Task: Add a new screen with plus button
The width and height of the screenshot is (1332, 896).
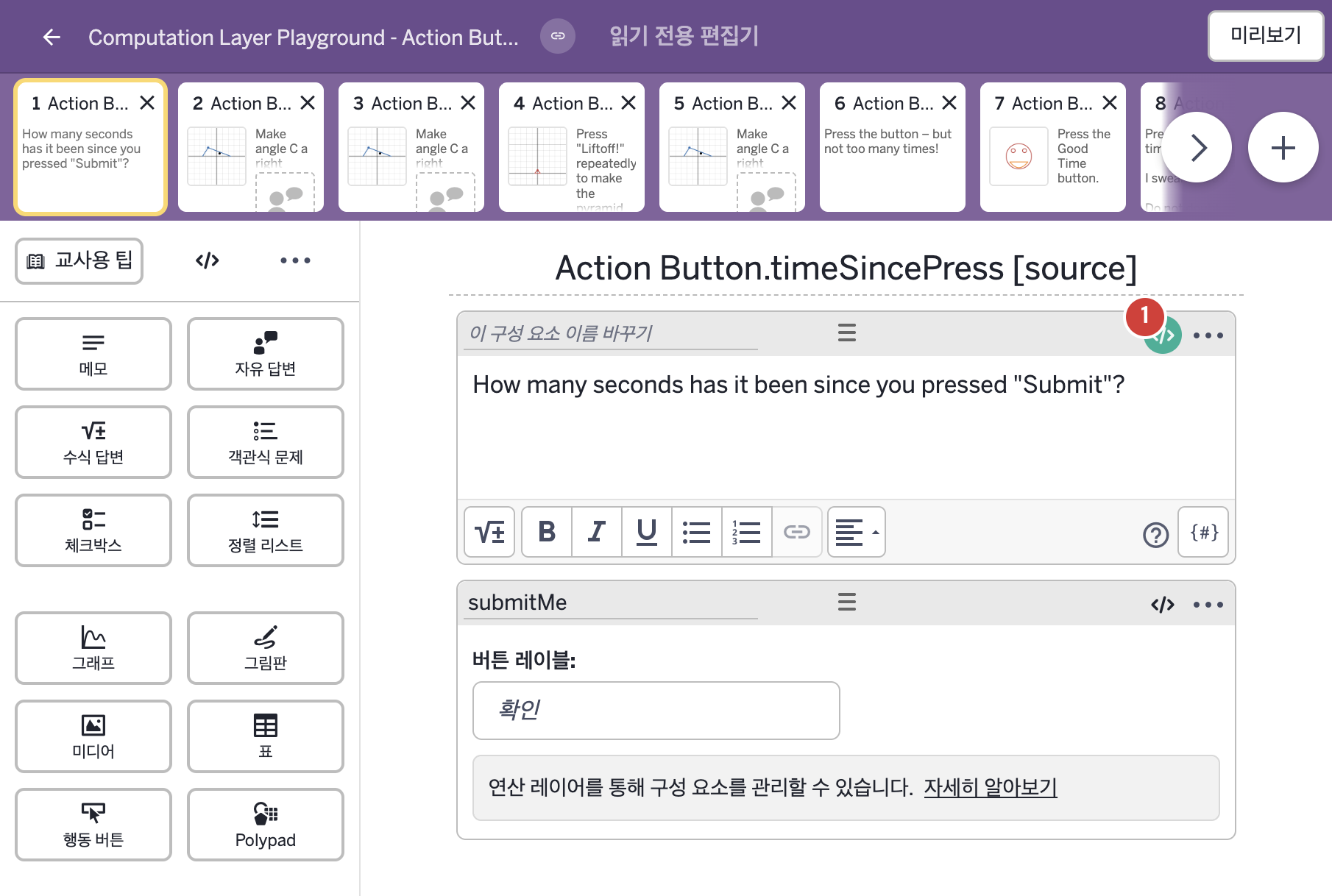Action: point(1283,148)
